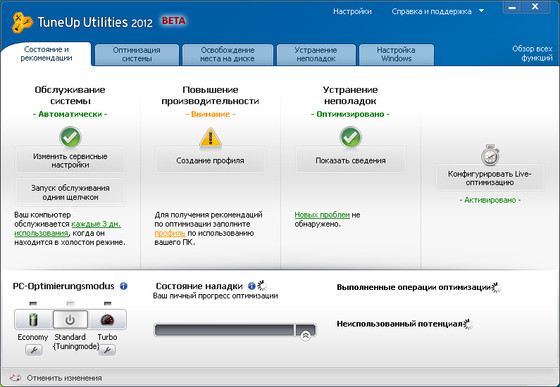Select Standard mode power toggle

(x=70, y=319)
